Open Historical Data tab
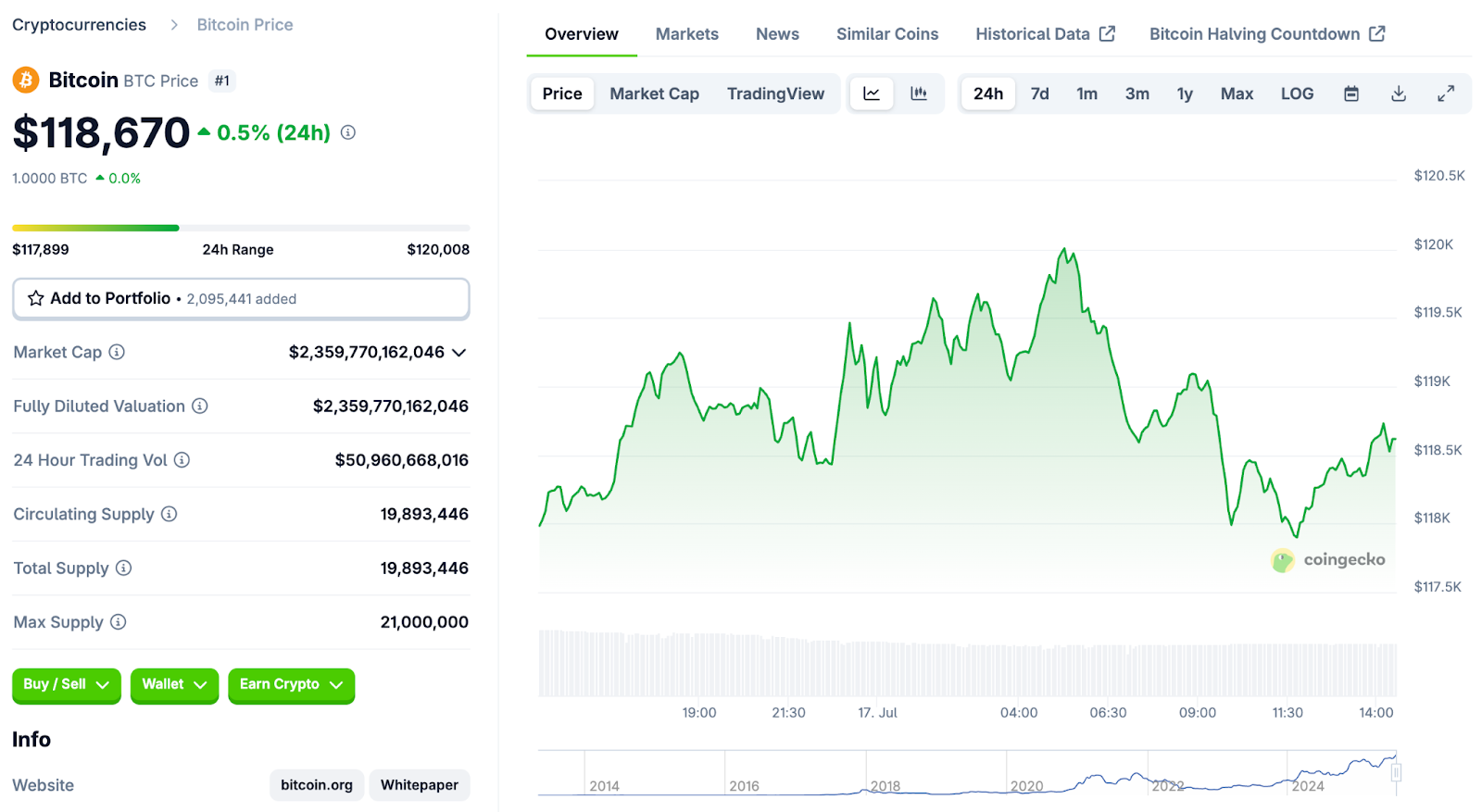 tap(1045, 34)
